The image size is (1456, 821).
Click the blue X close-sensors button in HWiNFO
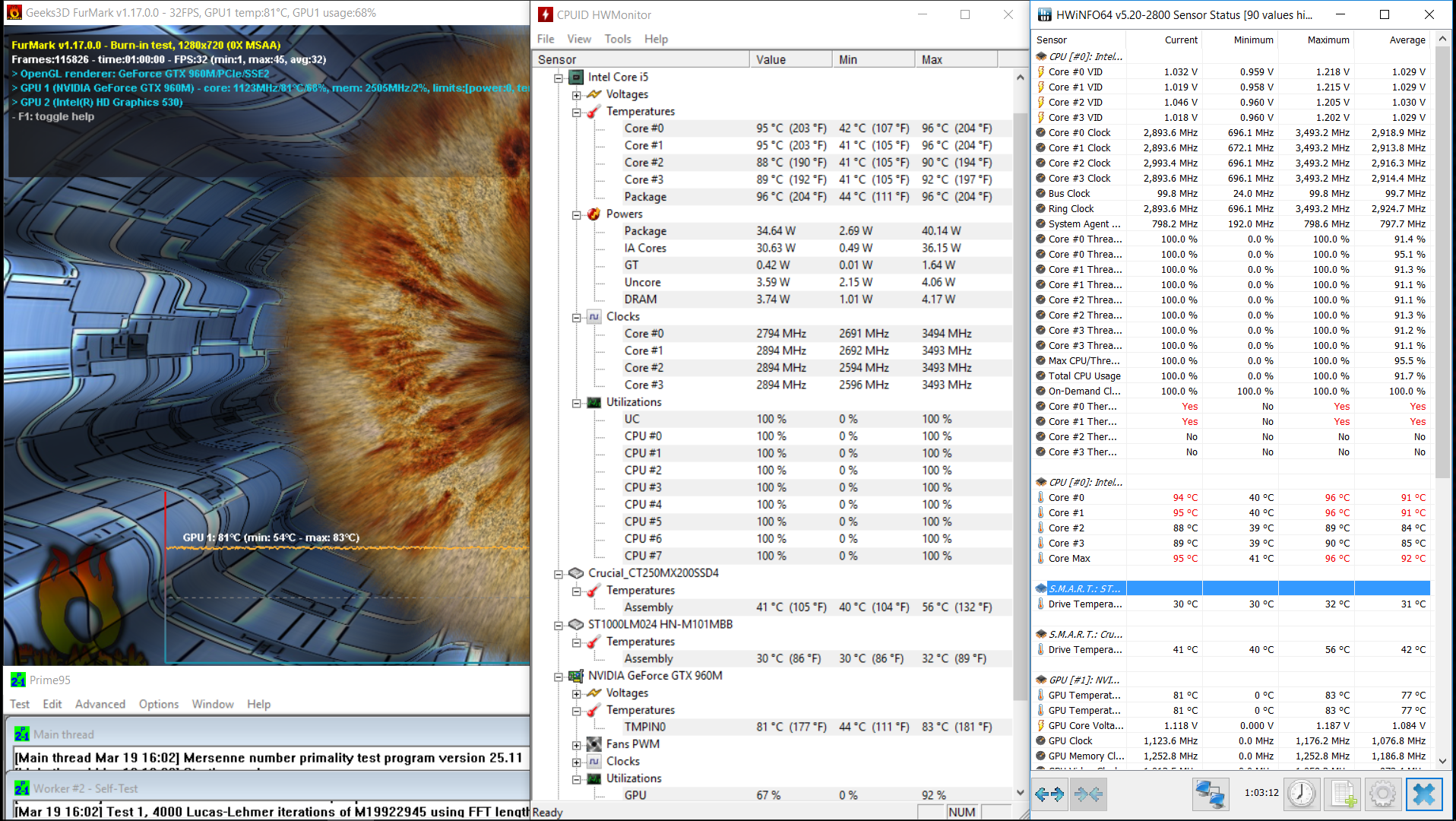click(1423, 794)
